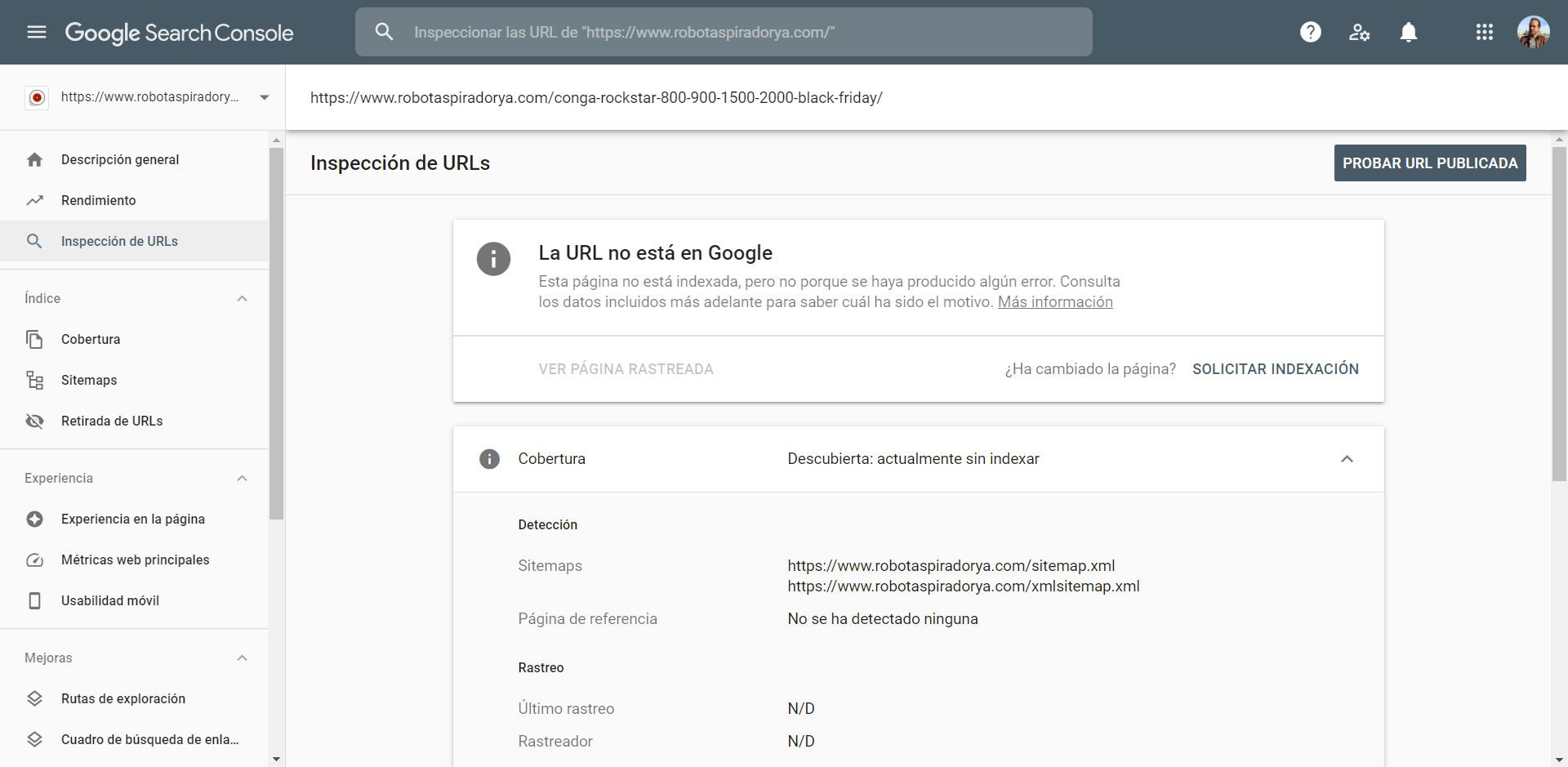Image resolution: width=1568 pixels, height=767 pixels.
Task: Click 'No se ha detectado ninguna' value
Action: click(x=883, y=618)
